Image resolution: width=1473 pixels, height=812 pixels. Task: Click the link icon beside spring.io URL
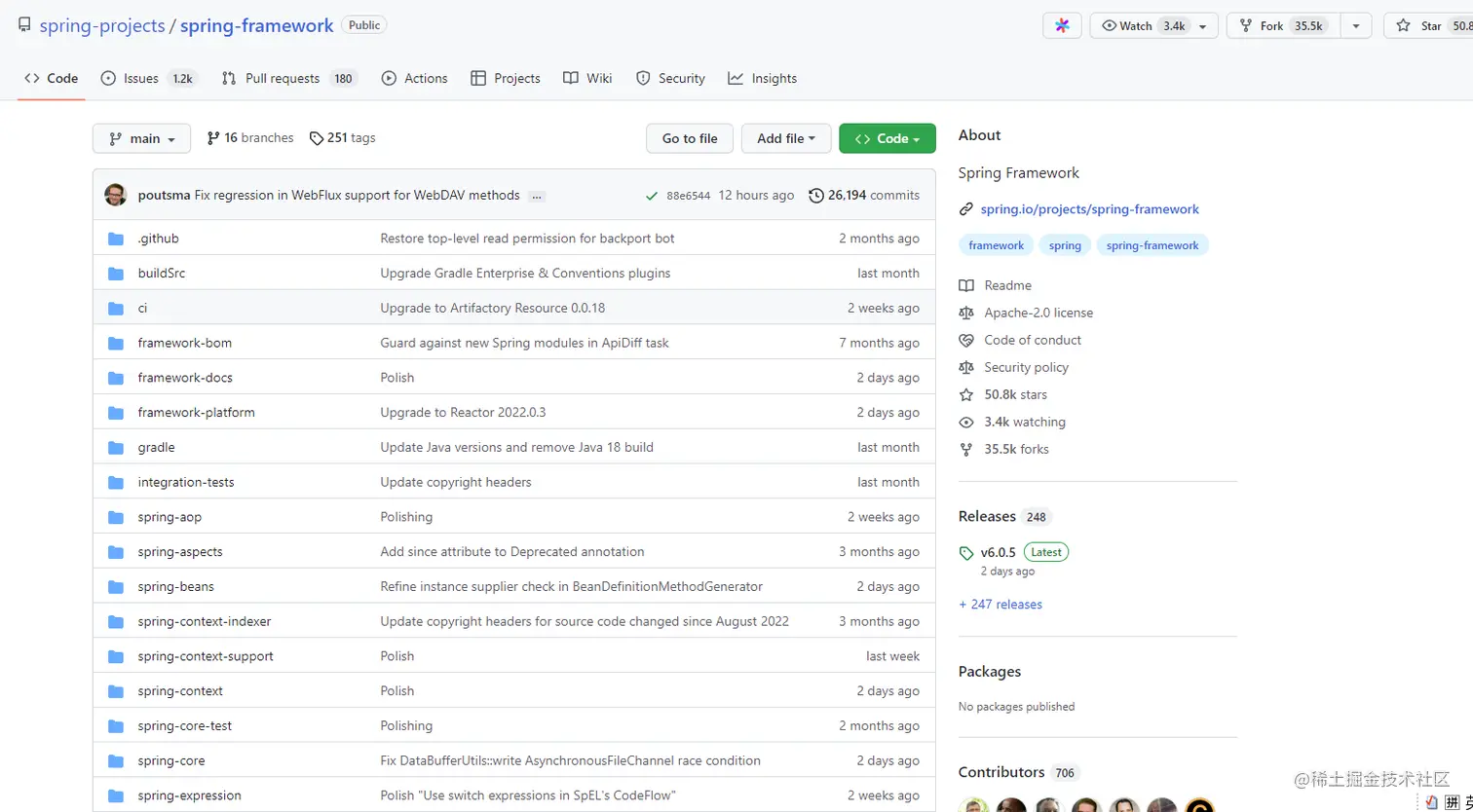tap(965, 209)
